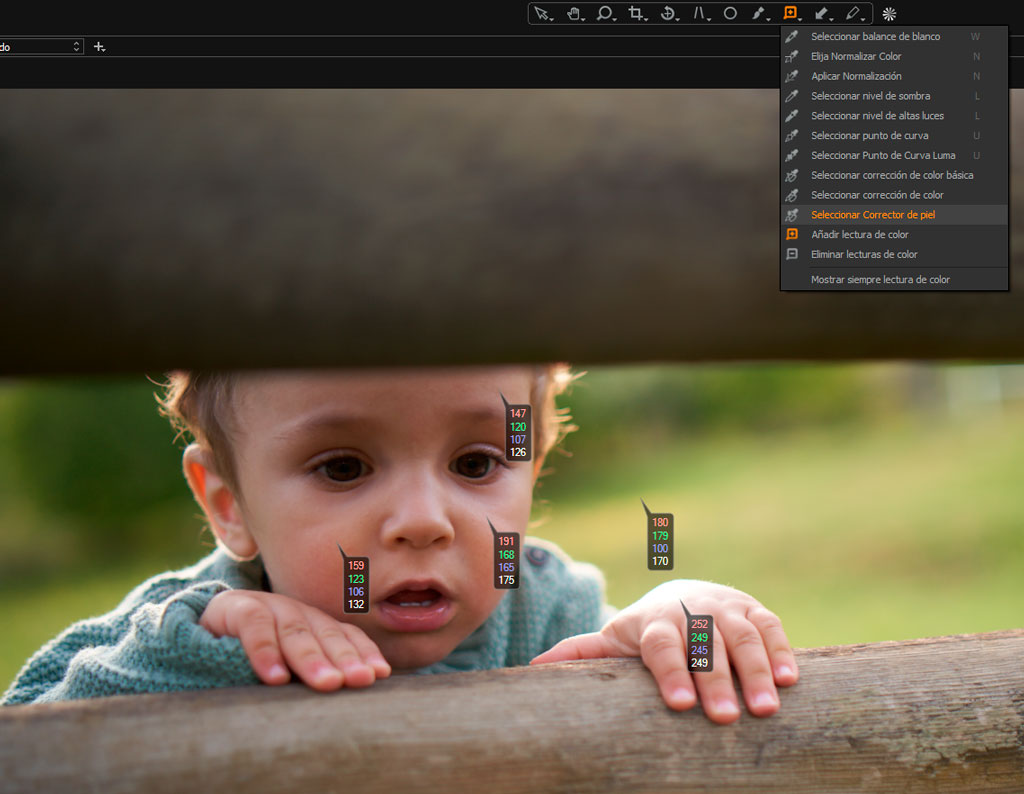Click the annotation pencil tool
This screenshot has width=1024, height=794.
pos(852,14)
